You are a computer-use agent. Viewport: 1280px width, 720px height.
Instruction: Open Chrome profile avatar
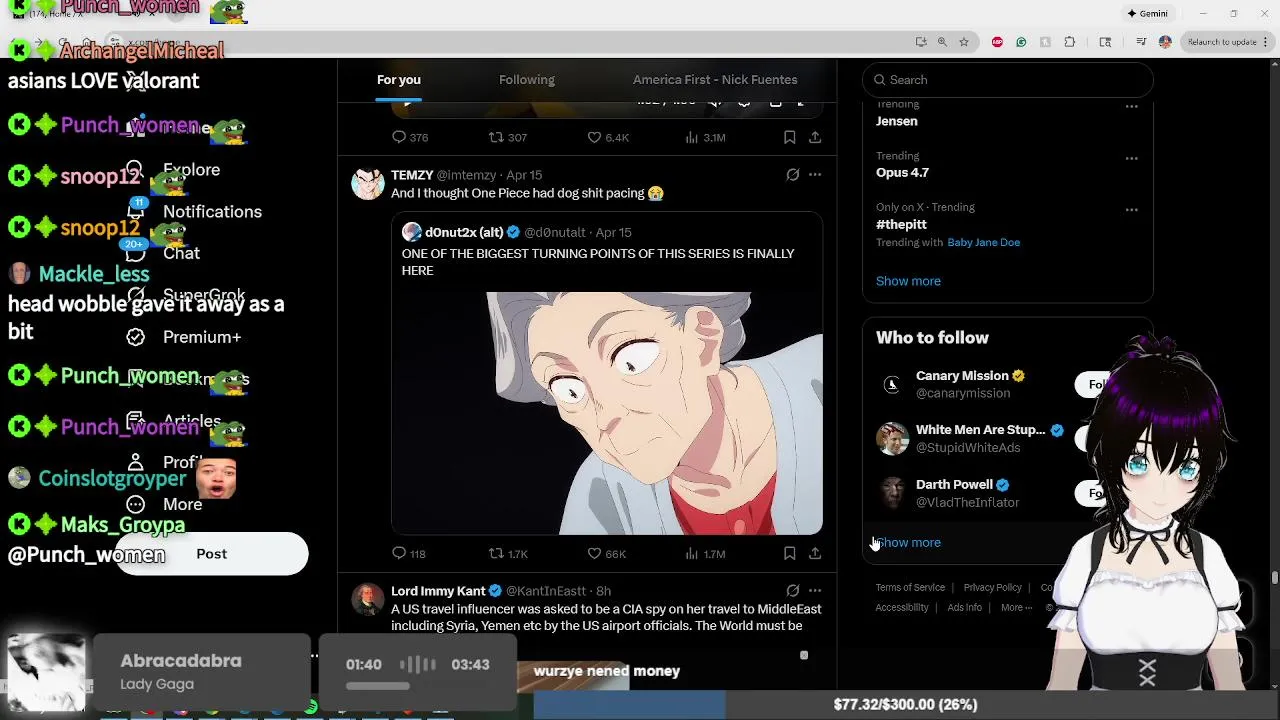tap(1165, 42)
